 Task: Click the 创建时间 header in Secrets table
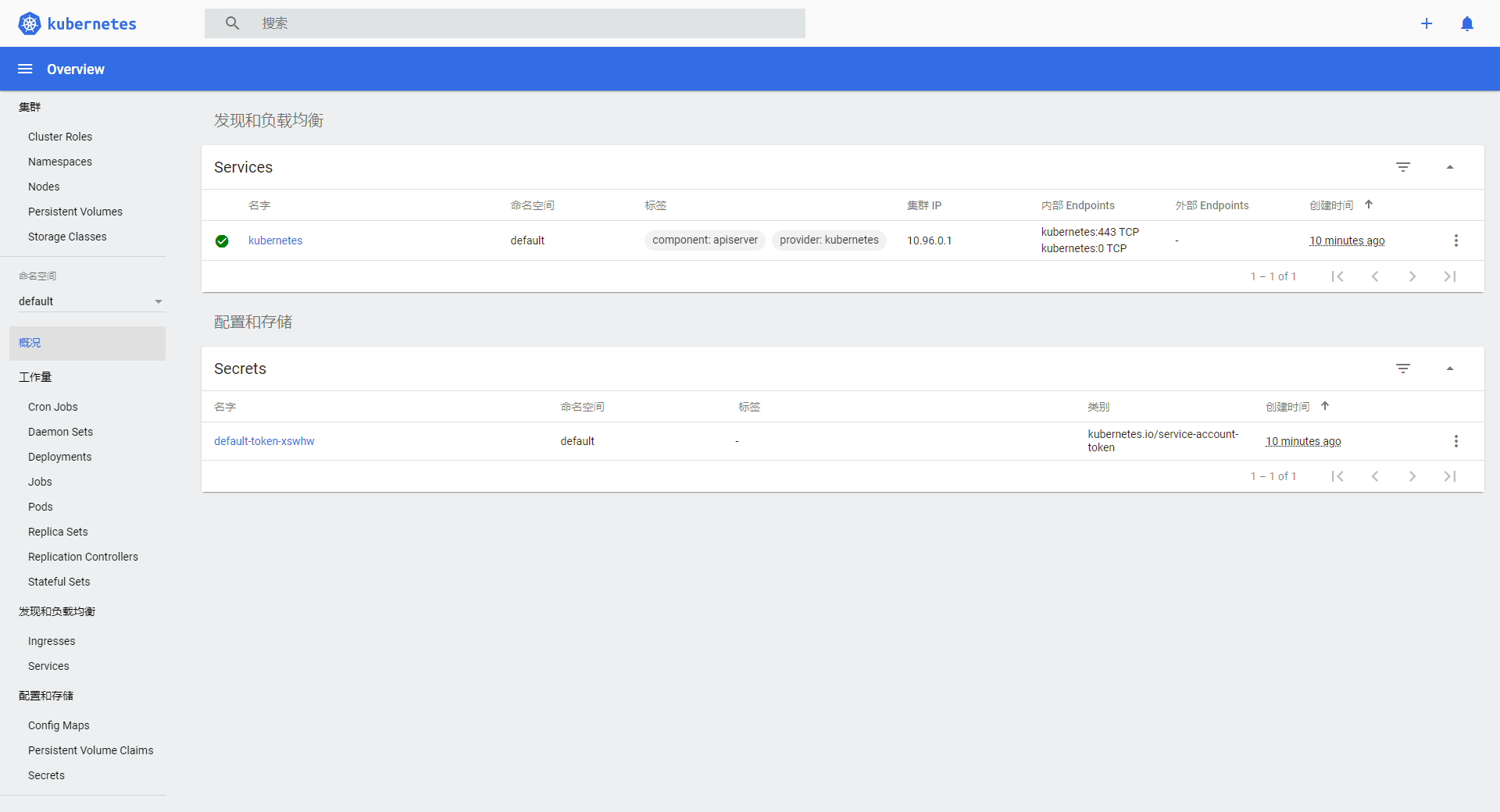pyautogui.click(x=1287, y=407)
